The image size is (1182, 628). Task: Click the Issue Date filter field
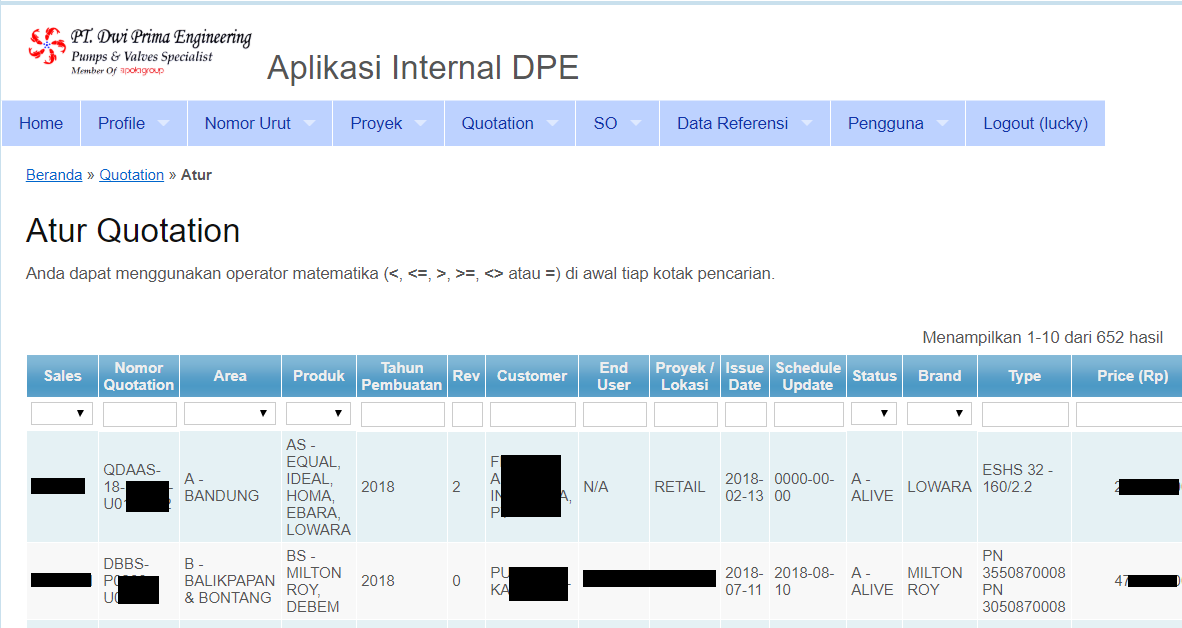[x=746, y=414]
